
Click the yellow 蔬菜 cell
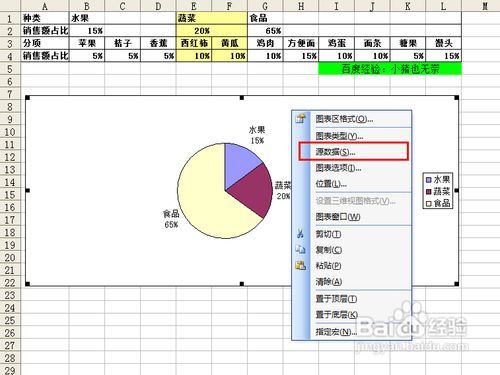pyautogui.click(x=212, y=18)
